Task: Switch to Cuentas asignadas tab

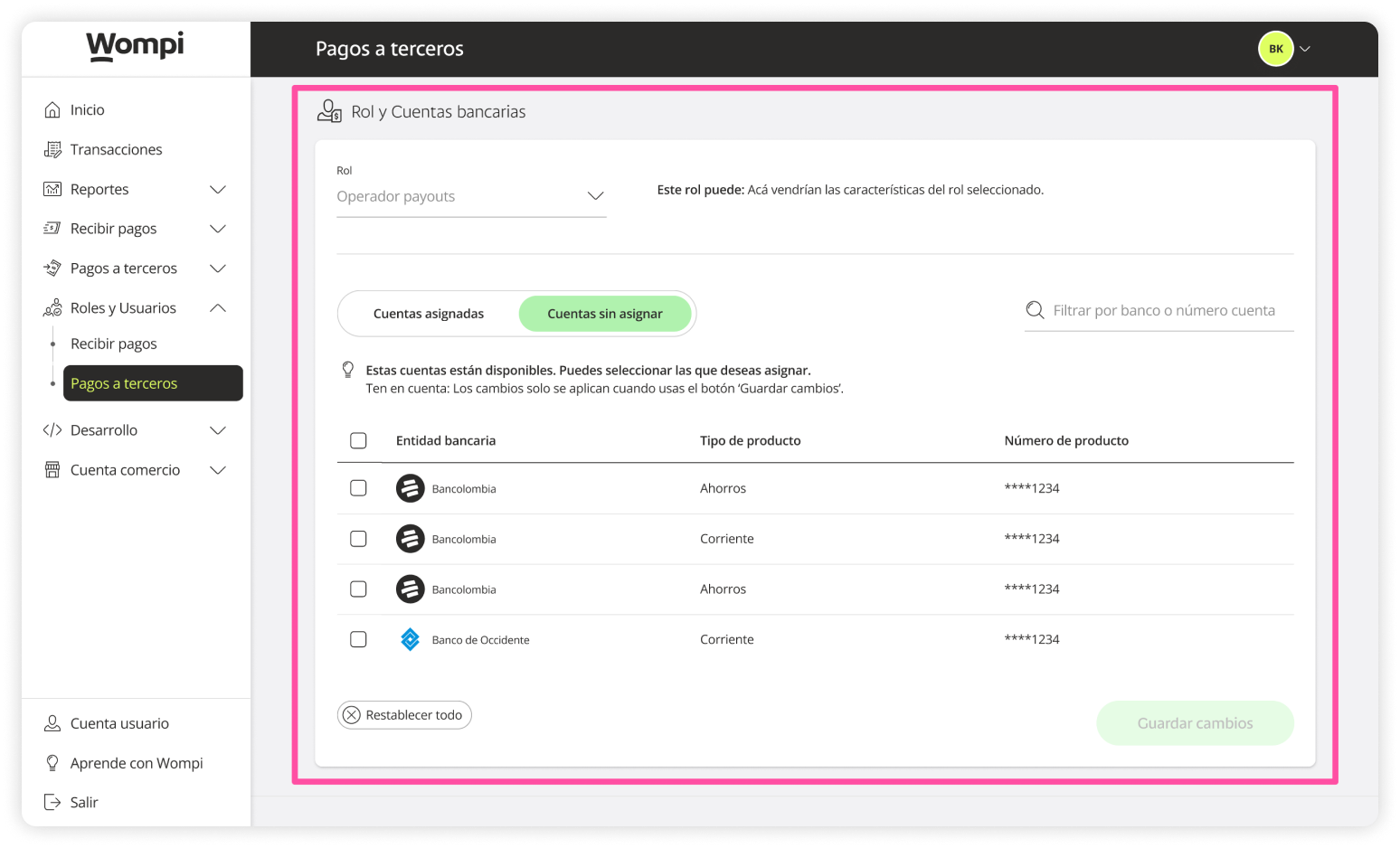Action: (x=429, y=314)
